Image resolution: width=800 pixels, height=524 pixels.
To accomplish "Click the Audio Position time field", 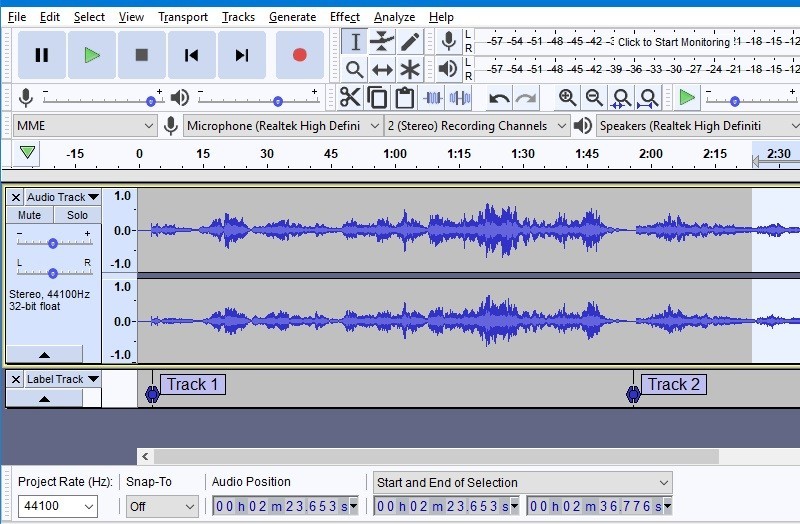I will coord(285,506).
